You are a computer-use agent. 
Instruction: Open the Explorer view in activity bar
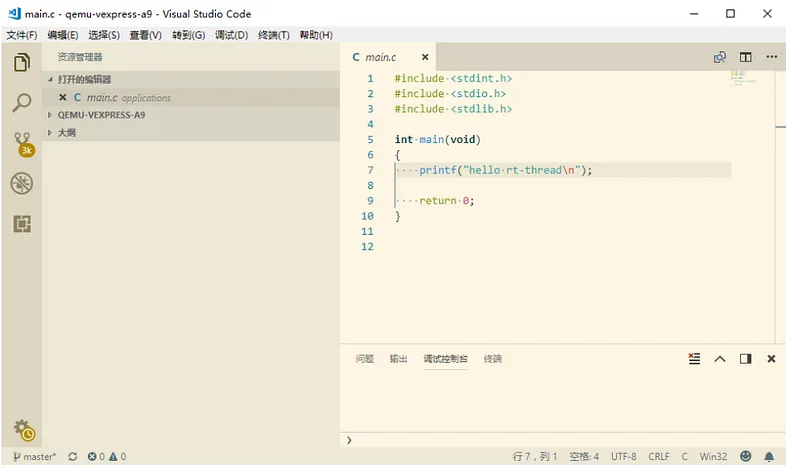[x=22, y=63]
